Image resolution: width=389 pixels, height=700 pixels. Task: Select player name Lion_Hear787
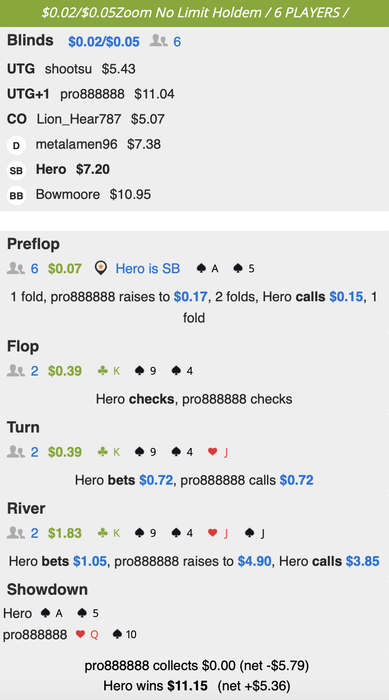coord(79,119)
